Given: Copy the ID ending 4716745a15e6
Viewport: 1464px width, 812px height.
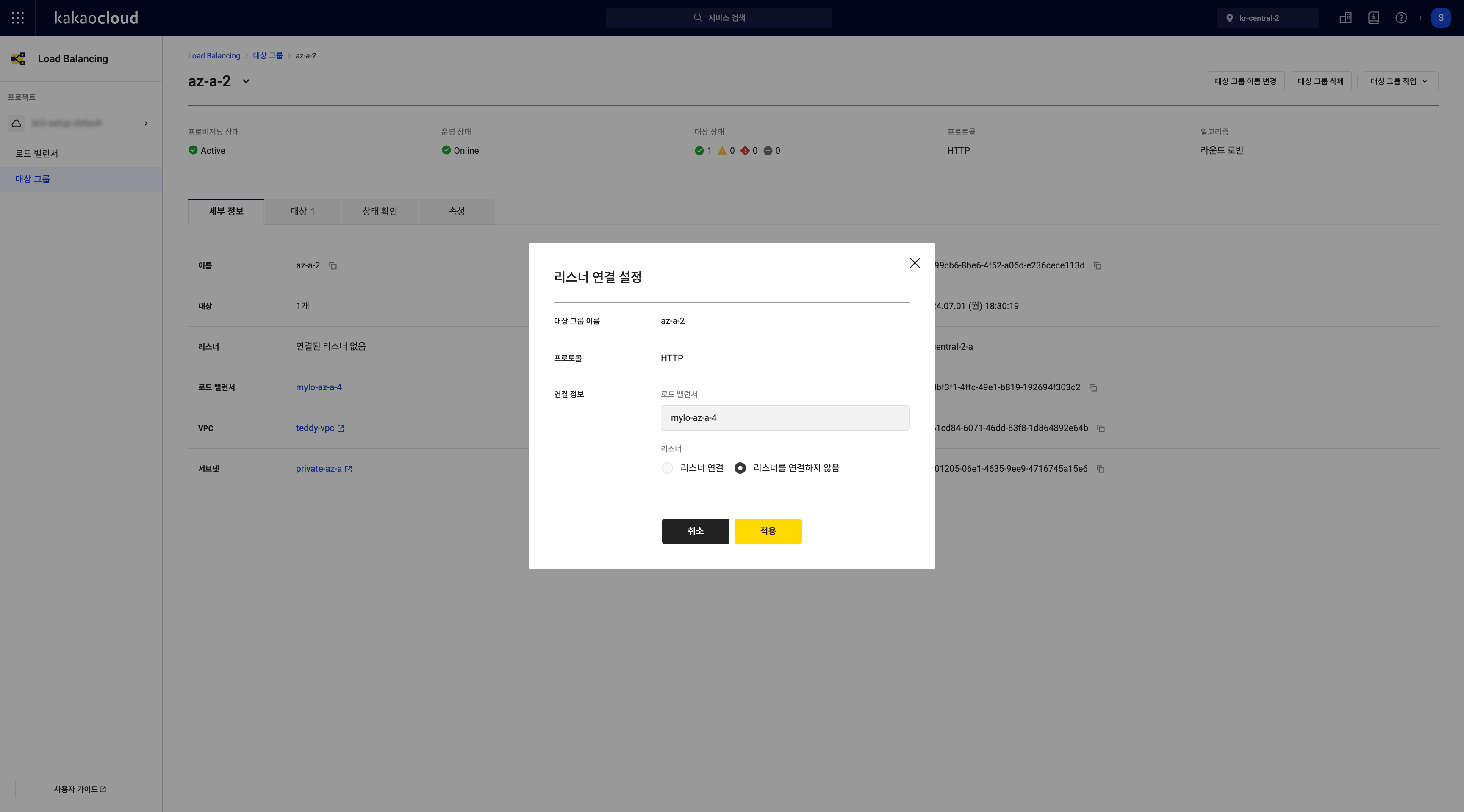Looking at the screenshot, I should [x=1100, y=469].
